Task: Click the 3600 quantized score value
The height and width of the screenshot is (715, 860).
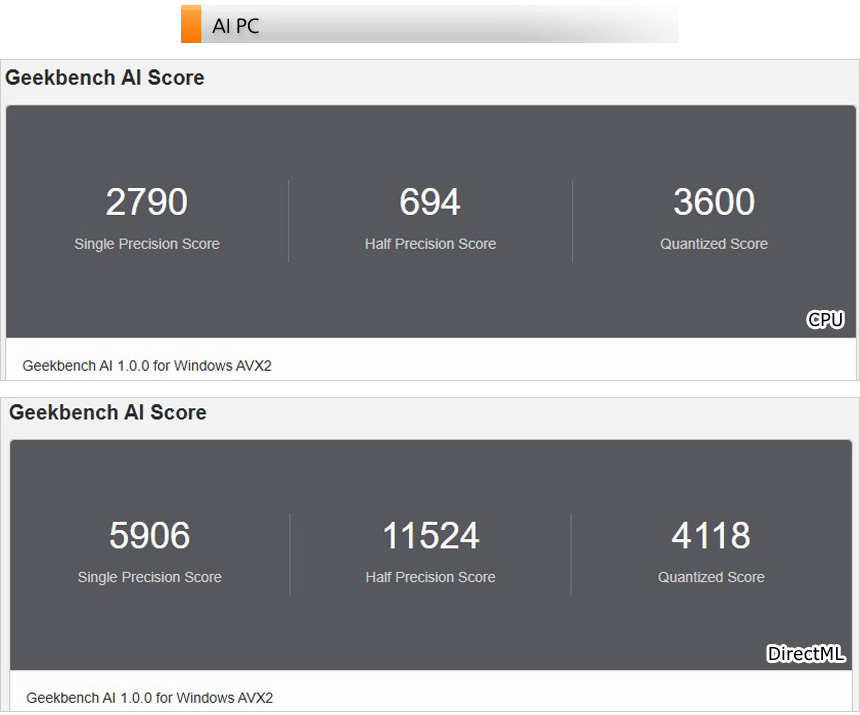Action: pyautogui.click(x=714, y=201)
